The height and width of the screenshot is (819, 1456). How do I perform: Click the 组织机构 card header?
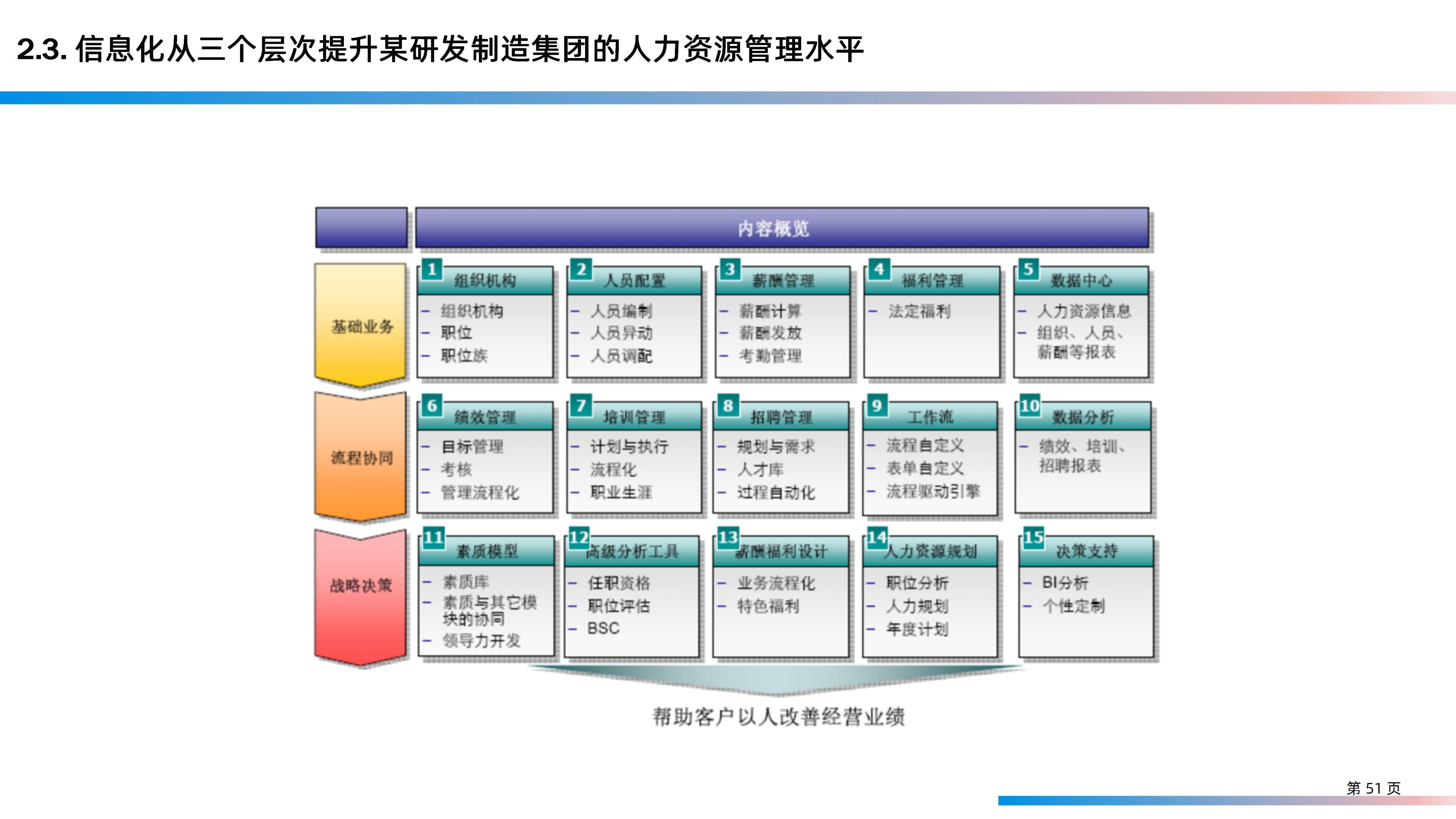[485, 281]
